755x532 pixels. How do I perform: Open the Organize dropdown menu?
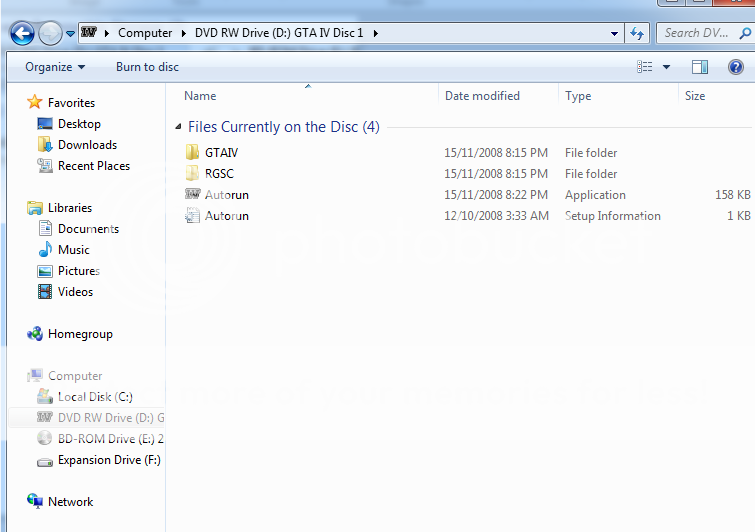(55, 67)
